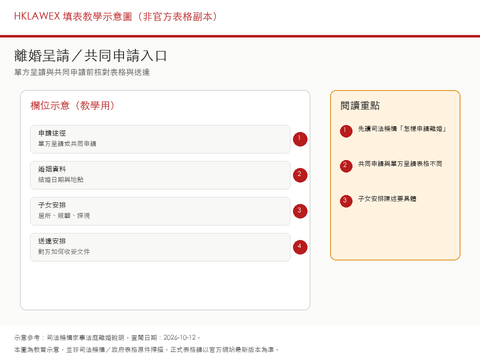480x360 pixels.
Task: Click the 閱讀重點 panel heading
Action: coord(360,106)
